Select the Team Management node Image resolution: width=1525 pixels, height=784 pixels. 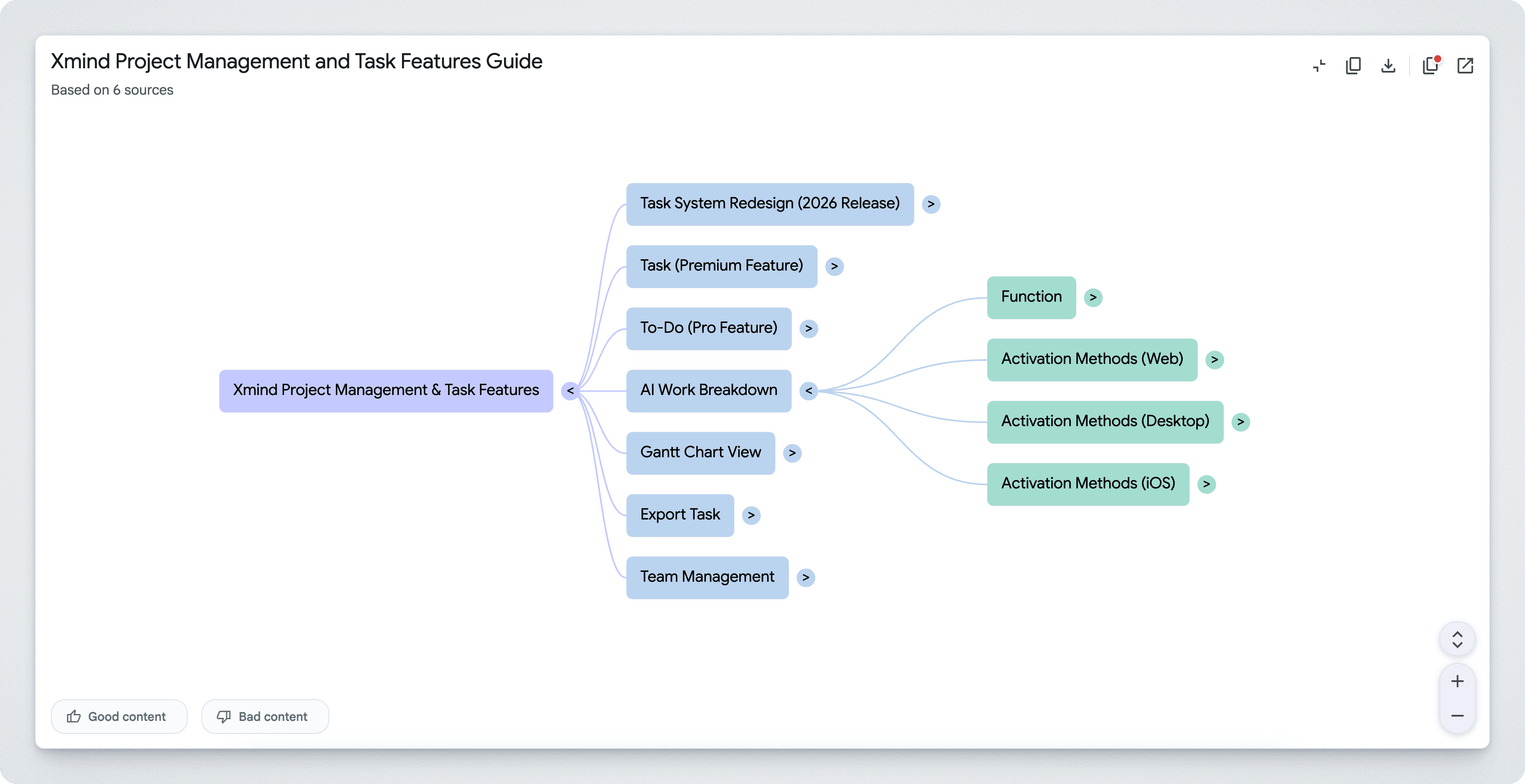[x=707, y=577]
